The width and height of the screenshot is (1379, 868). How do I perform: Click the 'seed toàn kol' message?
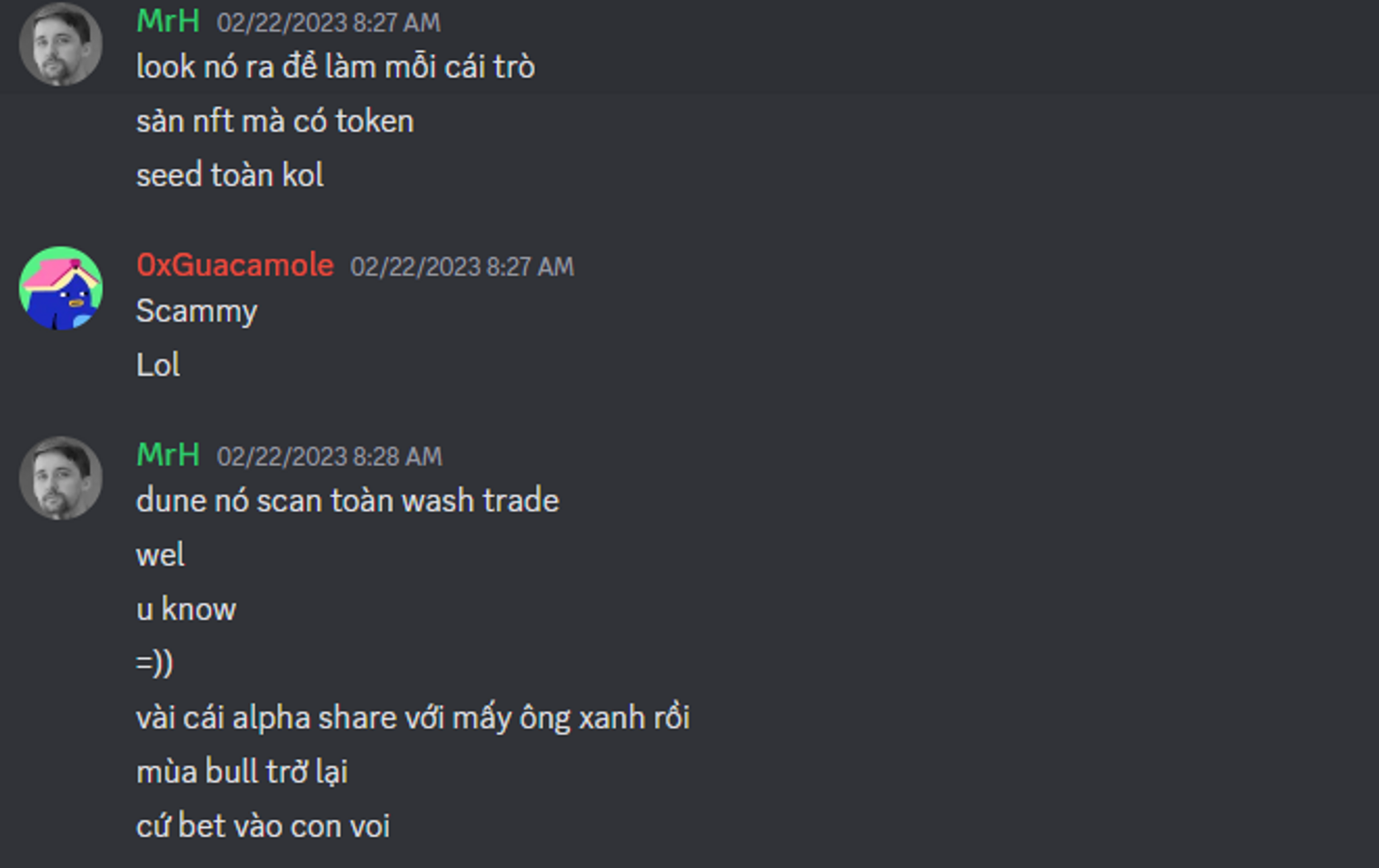point(230,175)
